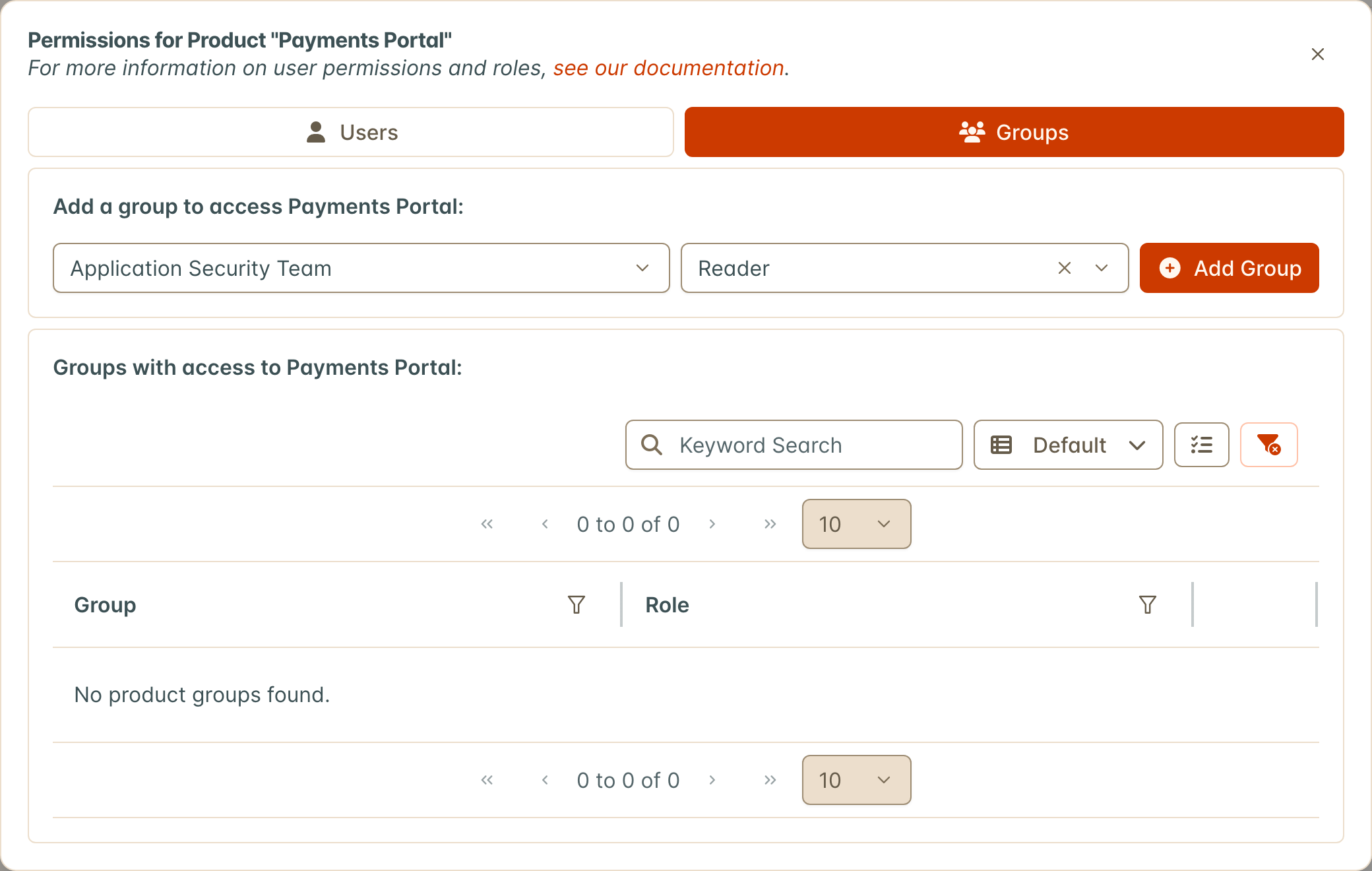This screenshot has height=871, width=1372.
Task: Sort by the Group column header
Action: [105, 604]
